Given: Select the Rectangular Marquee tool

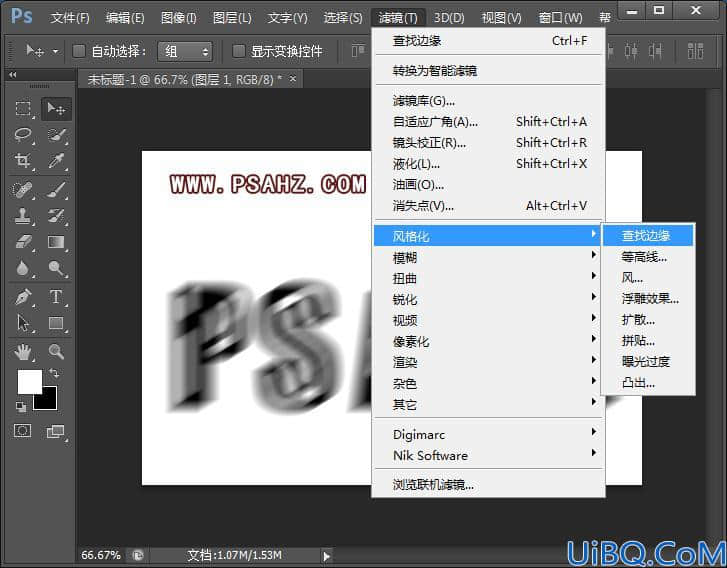Looking at the screenshot, I should [x=23, y=109].
